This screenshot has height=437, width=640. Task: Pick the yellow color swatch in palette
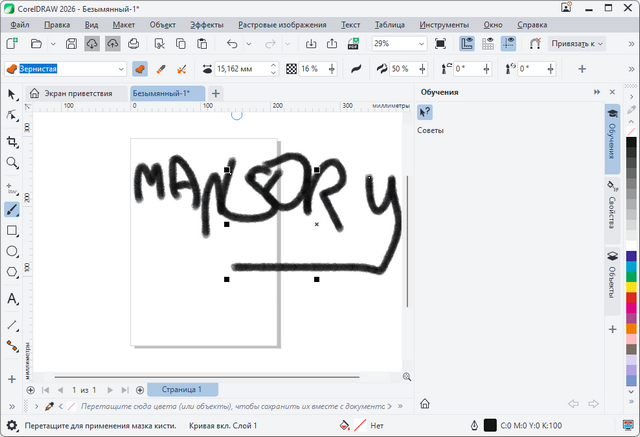[631, 287]
